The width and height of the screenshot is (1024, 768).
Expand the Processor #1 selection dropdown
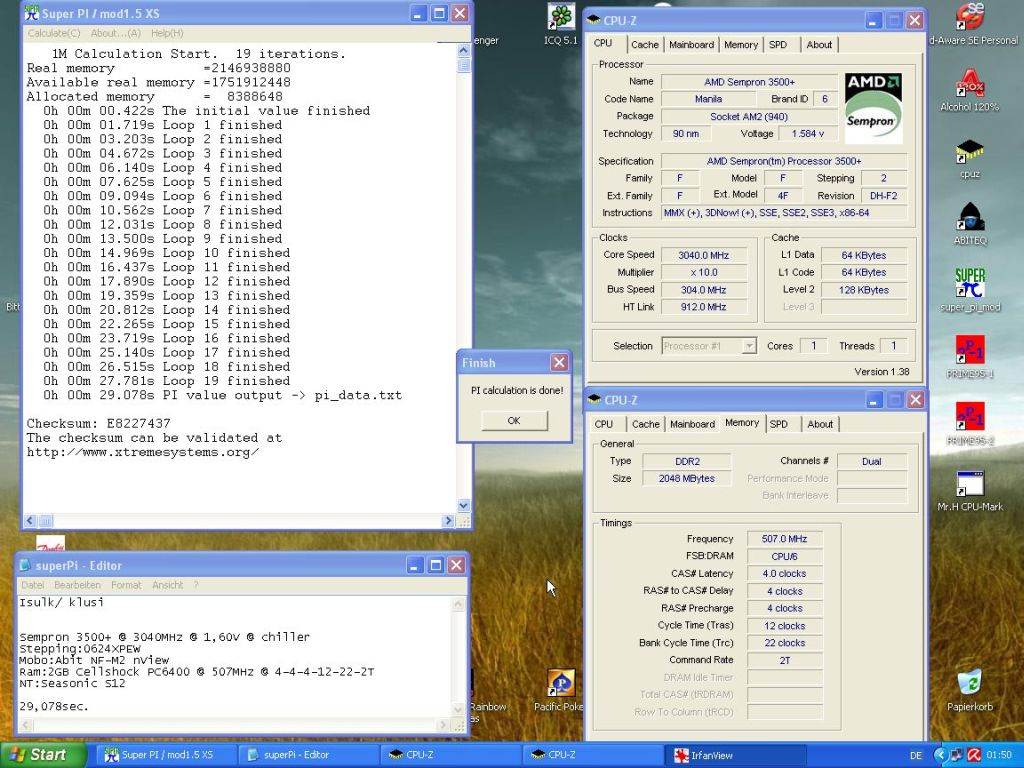pyautogui.click(x=748, y=346)
